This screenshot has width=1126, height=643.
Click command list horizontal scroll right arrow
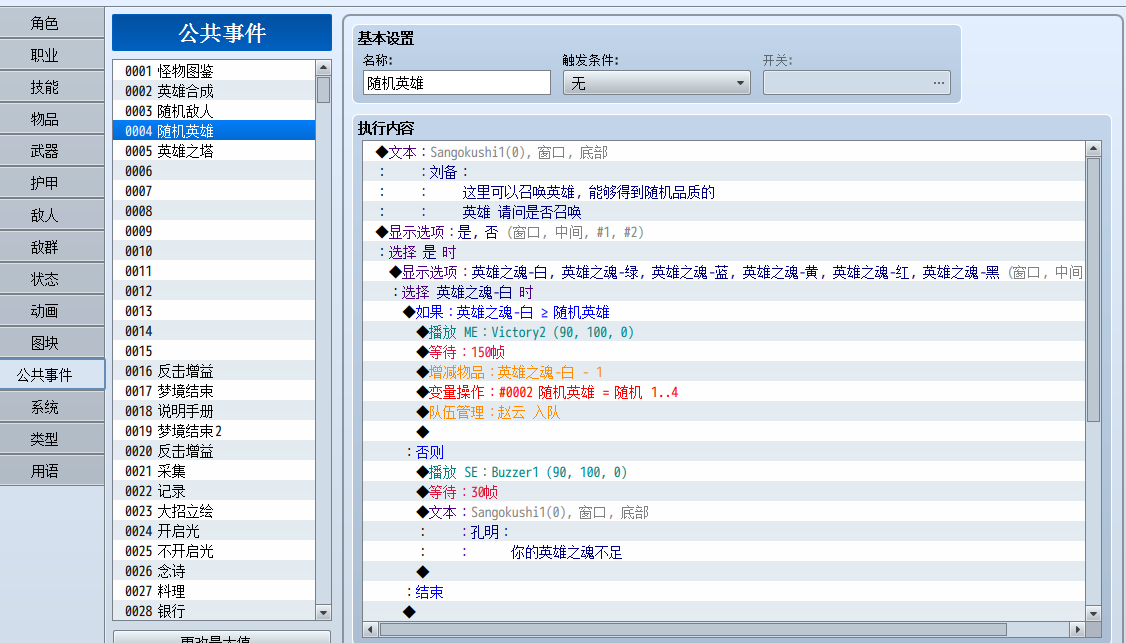tap(1077, 629)
